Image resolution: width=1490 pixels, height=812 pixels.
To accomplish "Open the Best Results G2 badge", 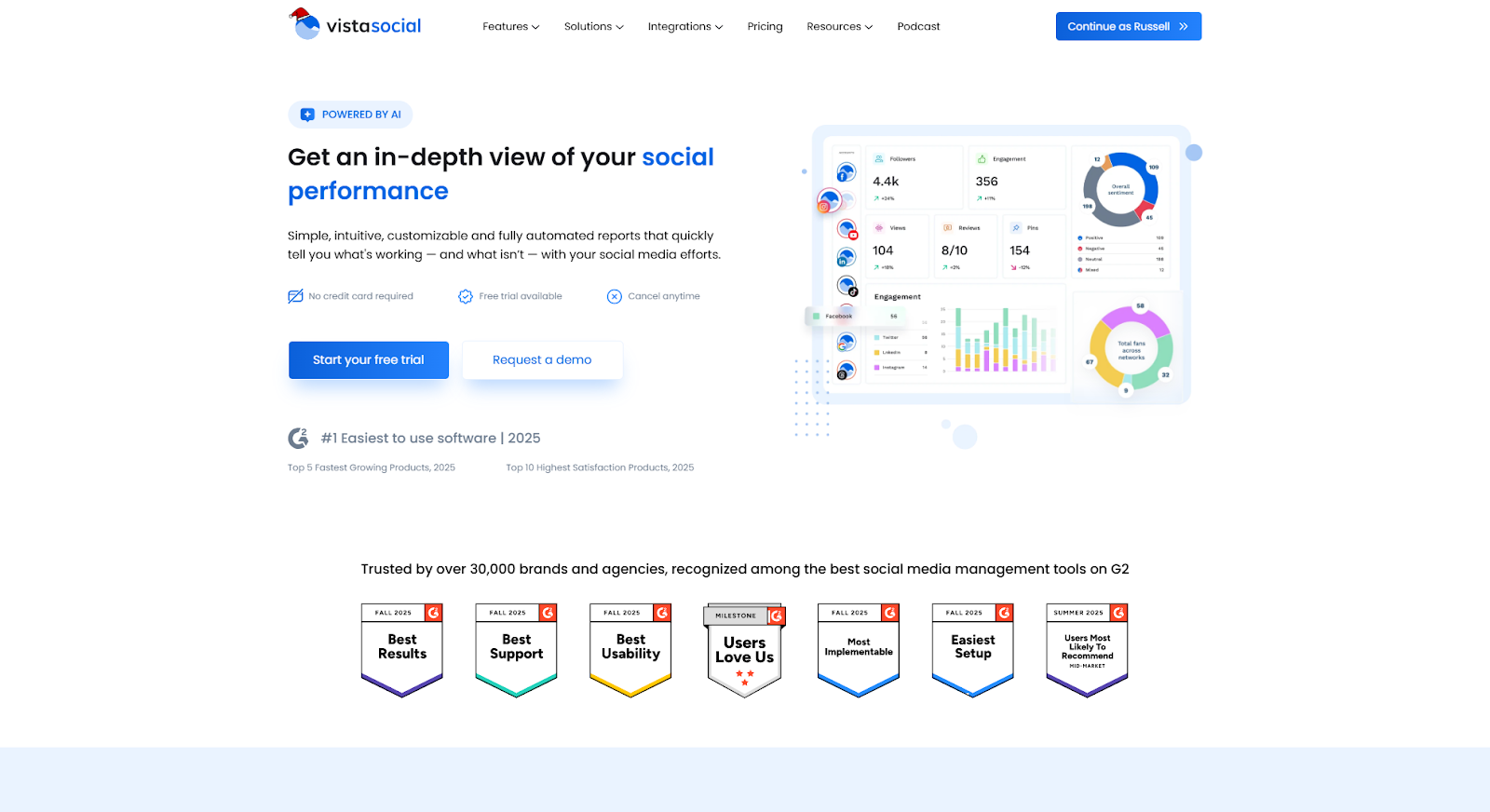I will click(x=402, y=649).
